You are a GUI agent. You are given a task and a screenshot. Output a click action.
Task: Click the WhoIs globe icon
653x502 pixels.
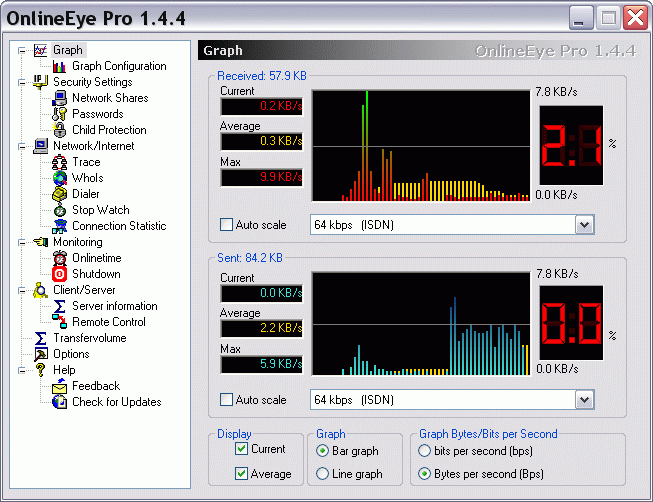[60, 178]
